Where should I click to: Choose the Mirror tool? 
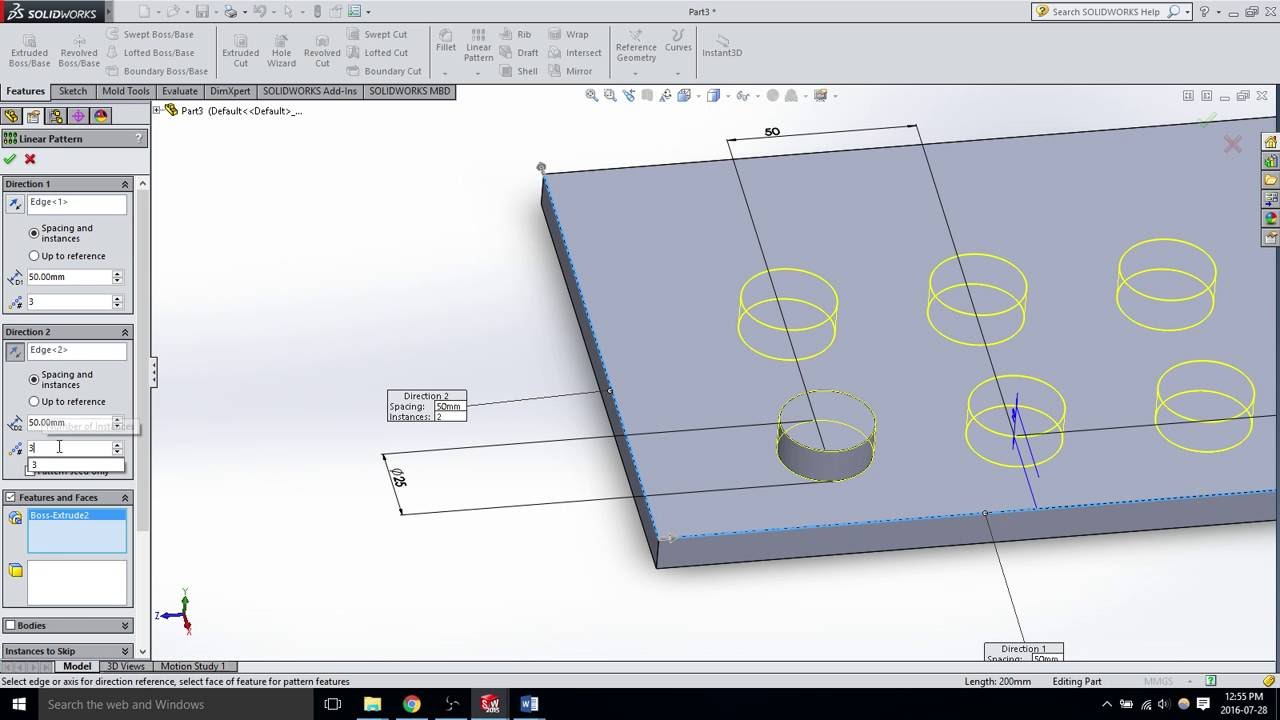click(570, 71)
